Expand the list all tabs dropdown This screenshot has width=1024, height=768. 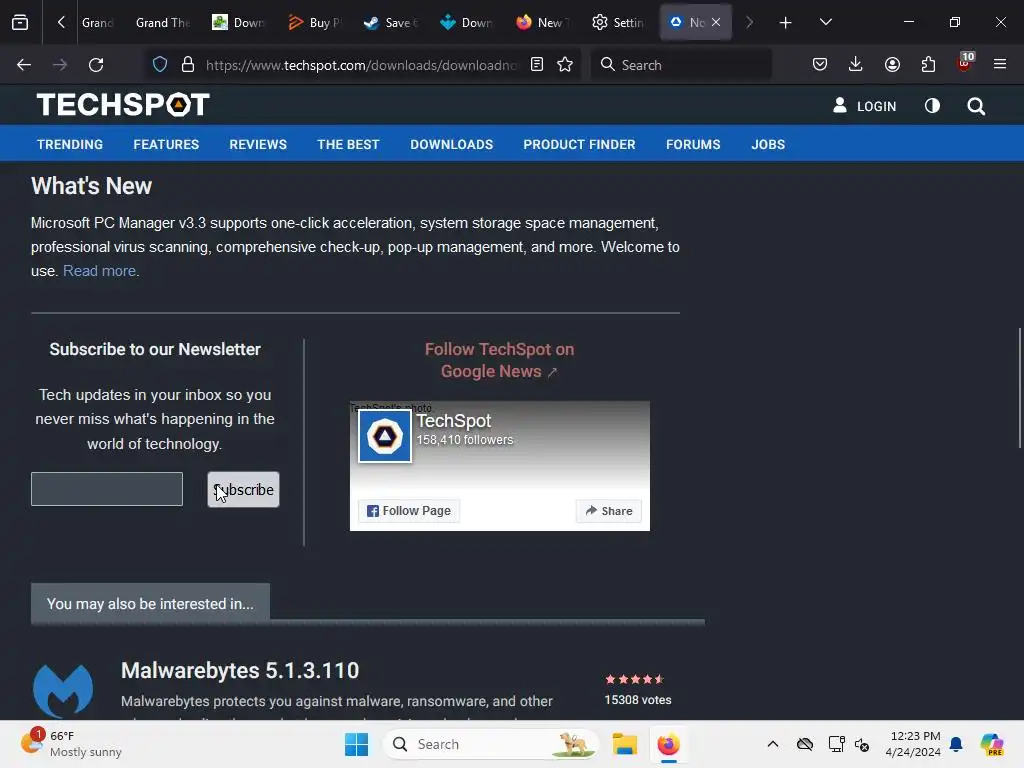[825, 22]
